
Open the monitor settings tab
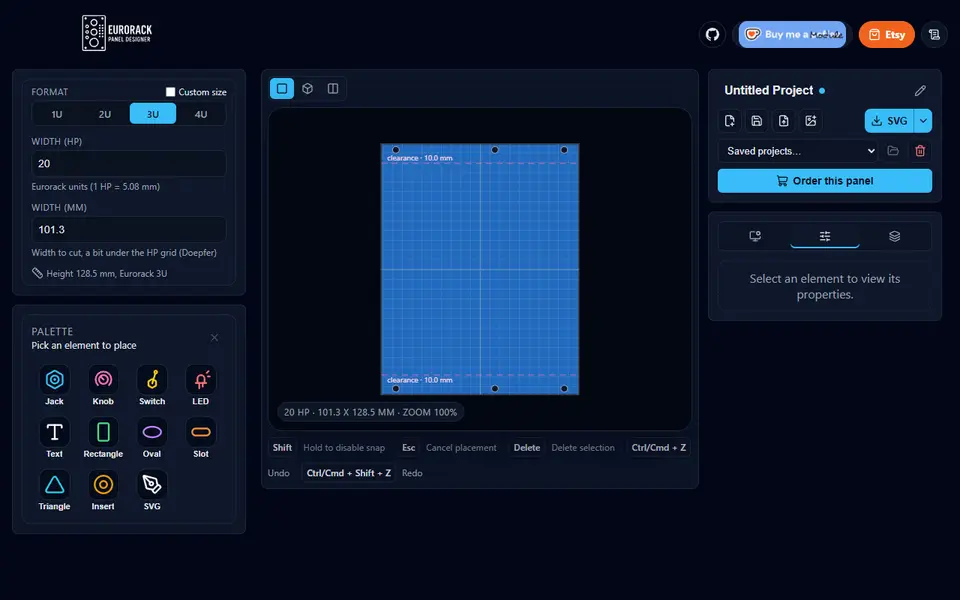[x=756, y=236]
